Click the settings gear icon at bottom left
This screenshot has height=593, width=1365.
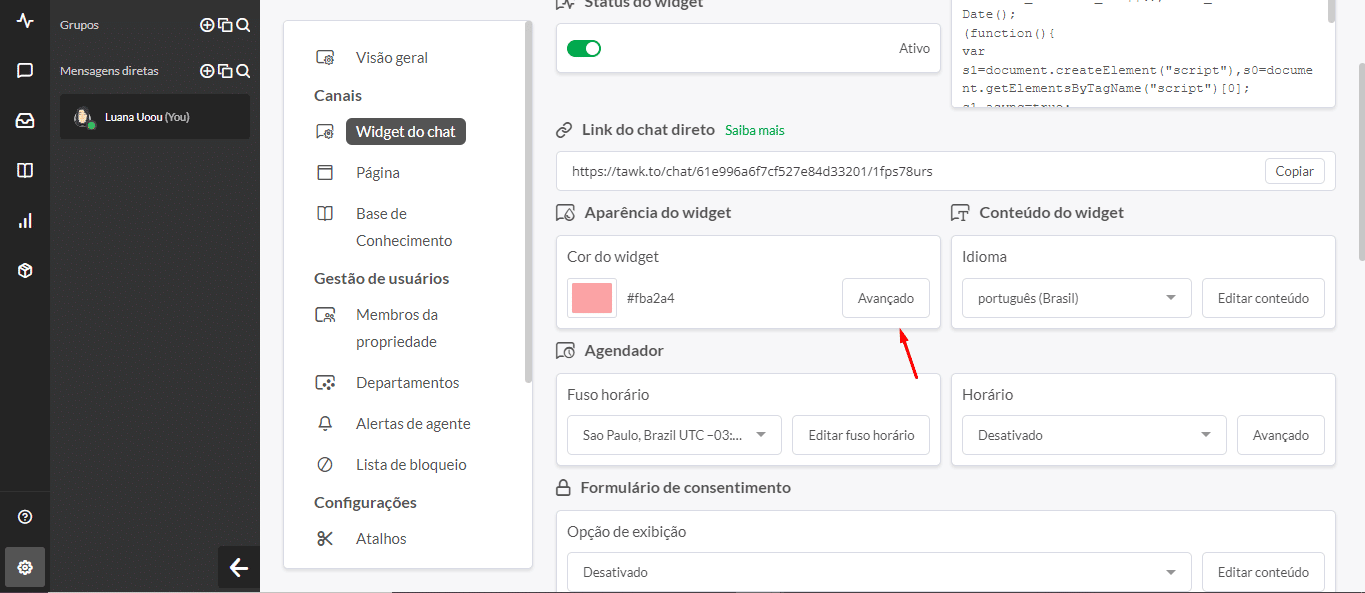click(x=25, y=567)
